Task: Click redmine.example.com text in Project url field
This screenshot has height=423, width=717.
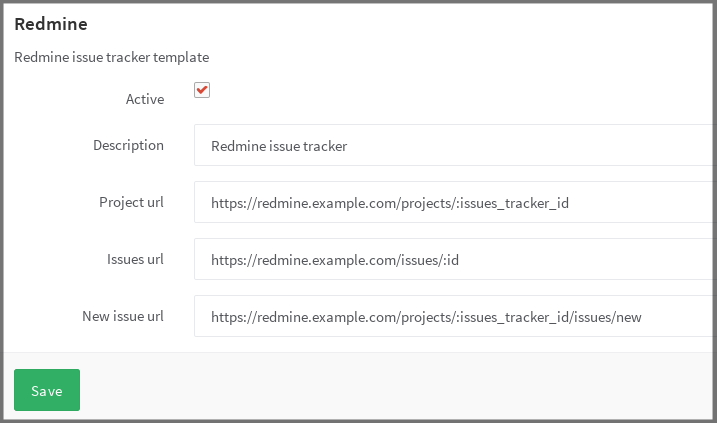Action: [313, 203]
